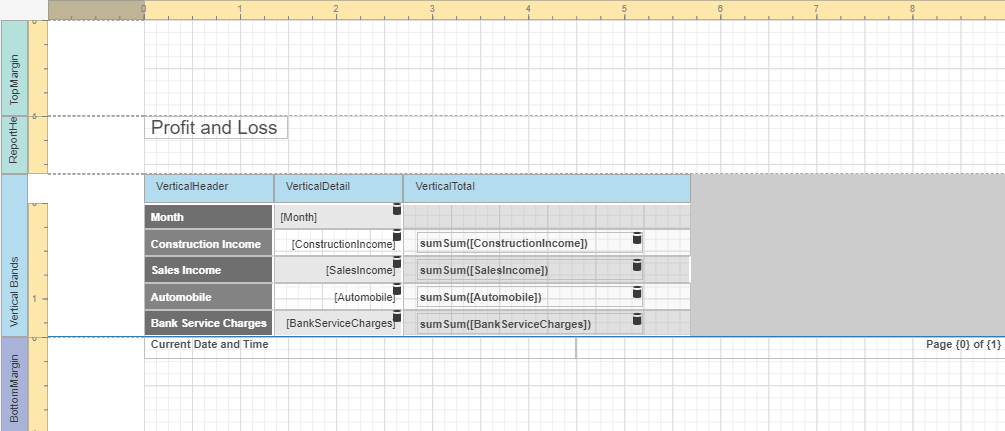Click the data-binding icon on the [ConstructionIncome] cell
This screenshot has height=431, width=1005.
(x=396, y=237)
